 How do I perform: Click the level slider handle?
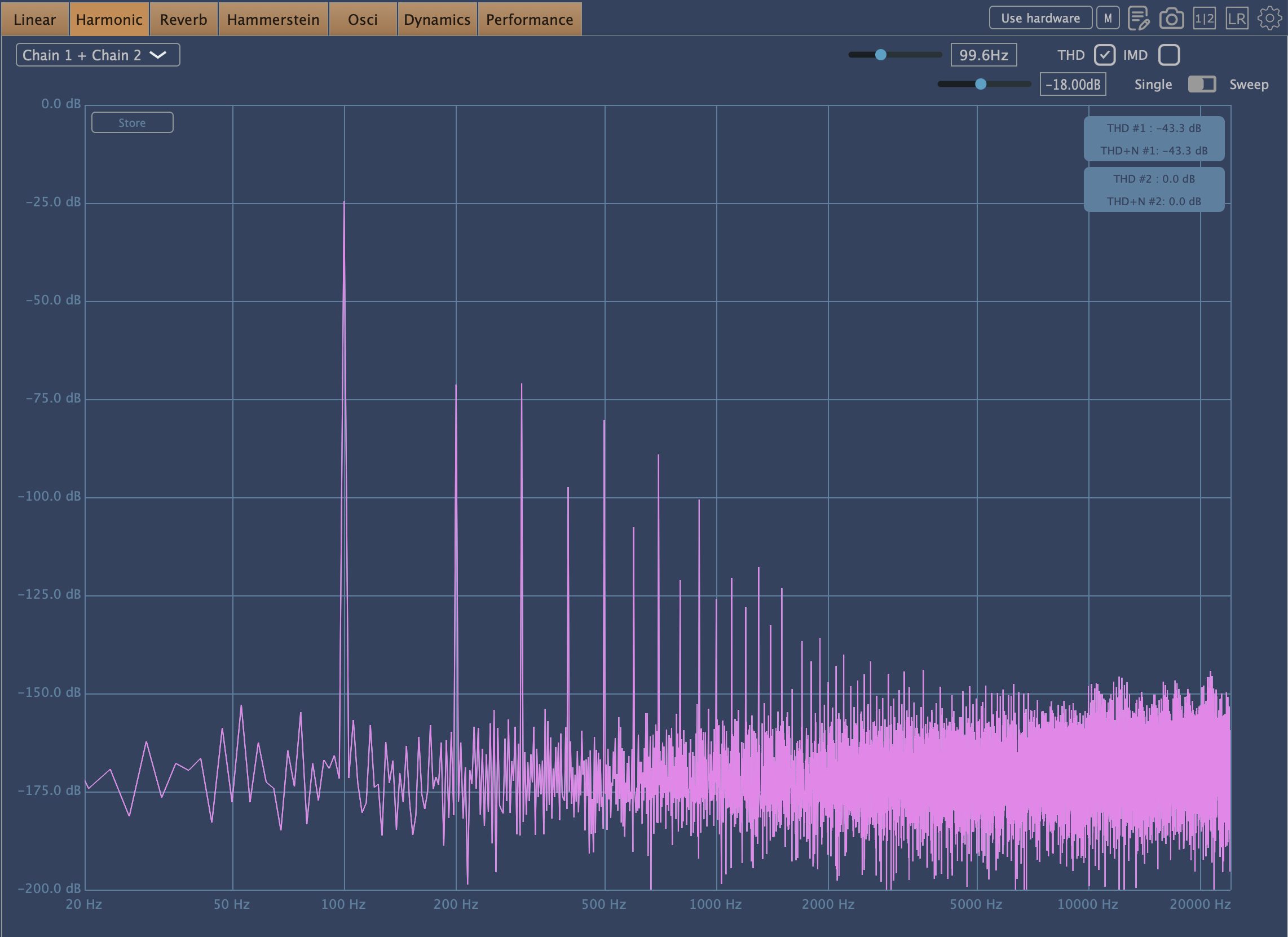pyautogui.click(x=981, y=84)
